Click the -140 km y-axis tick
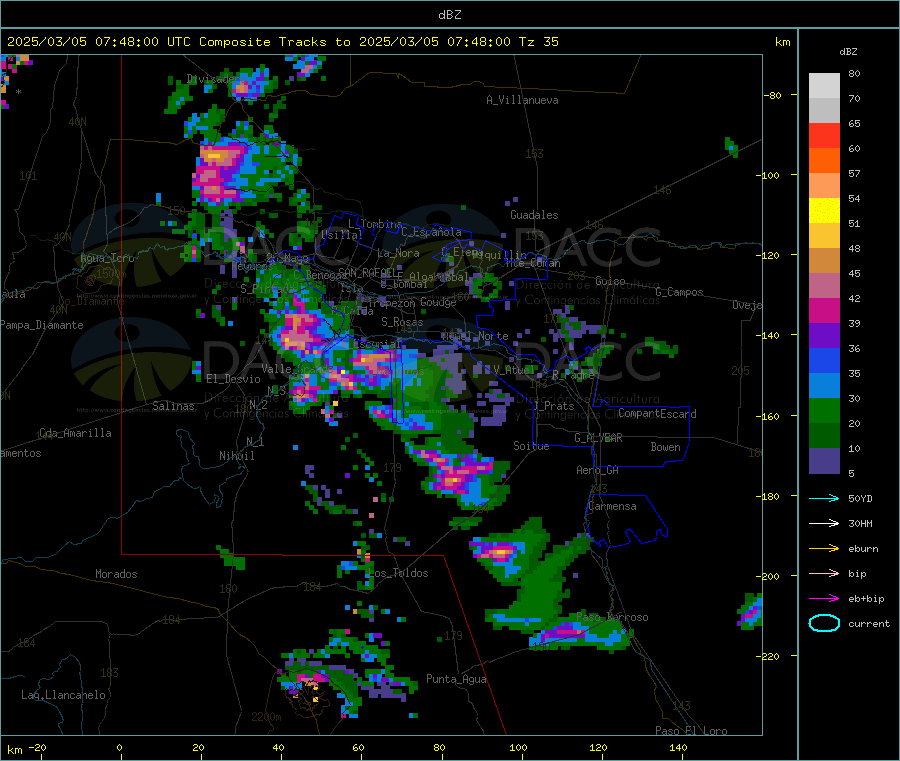Viewport: 900px width, 761px height. coord(770,335)
